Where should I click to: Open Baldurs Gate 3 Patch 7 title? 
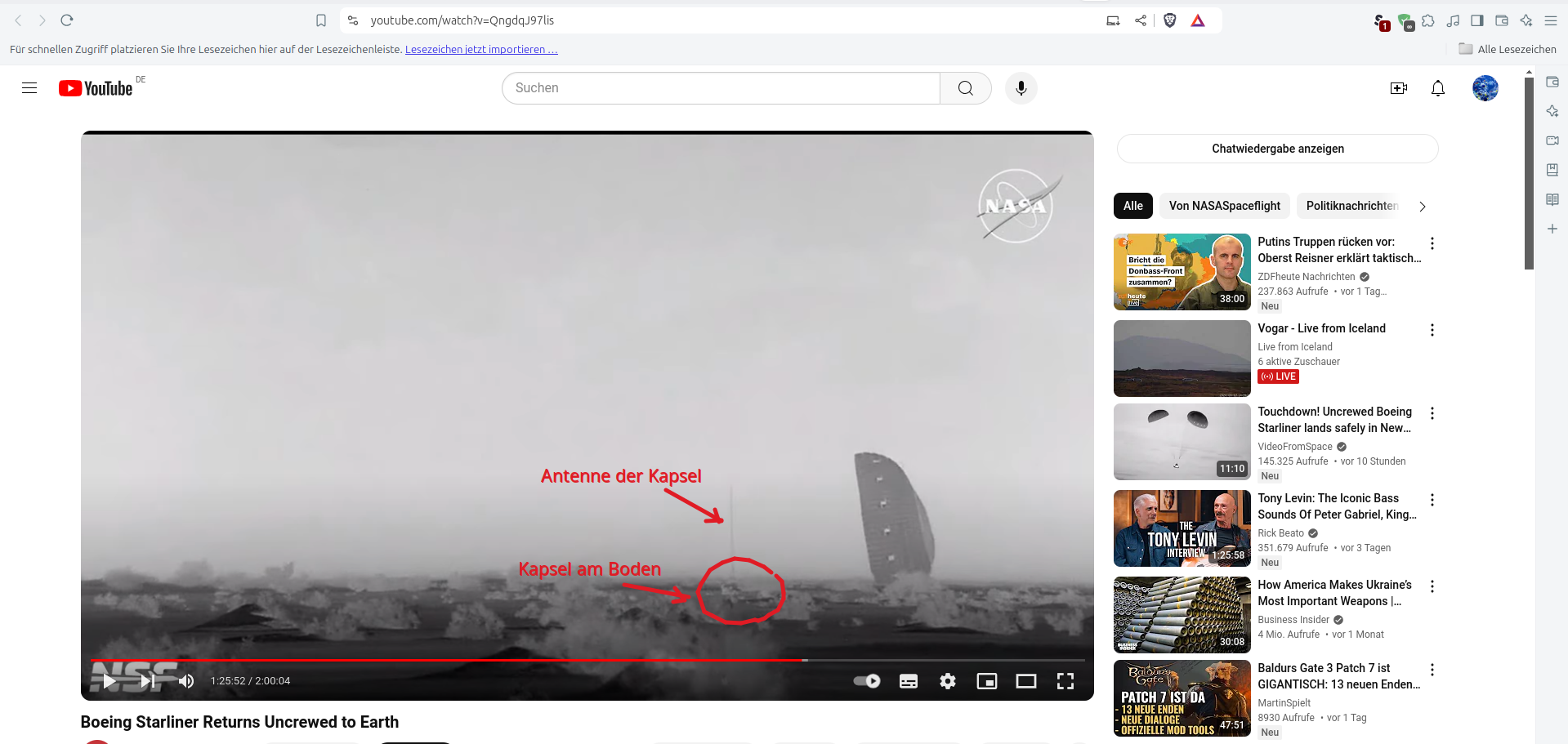click(1338, 676)
